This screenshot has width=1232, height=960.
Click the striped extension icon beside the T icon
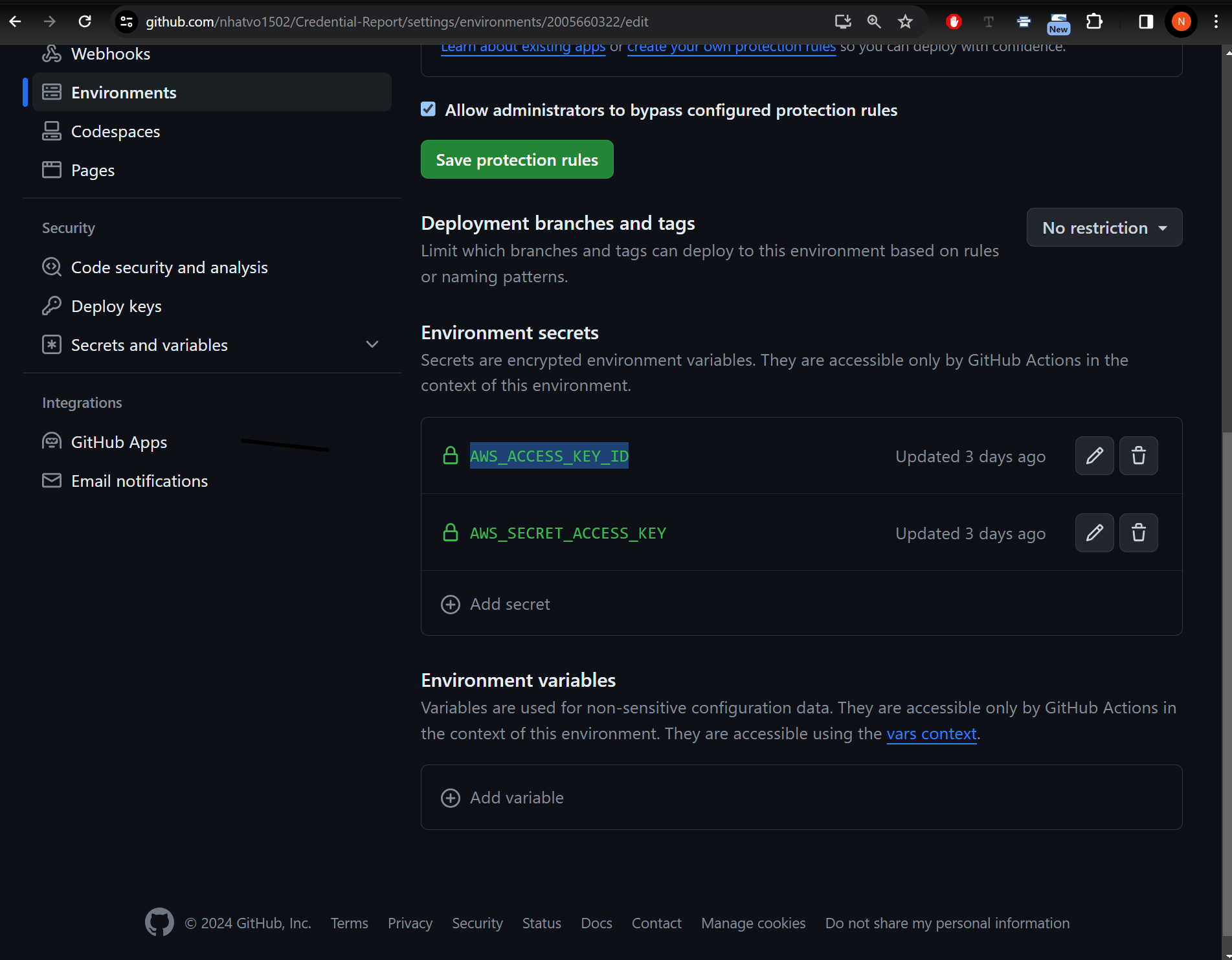1024,21
